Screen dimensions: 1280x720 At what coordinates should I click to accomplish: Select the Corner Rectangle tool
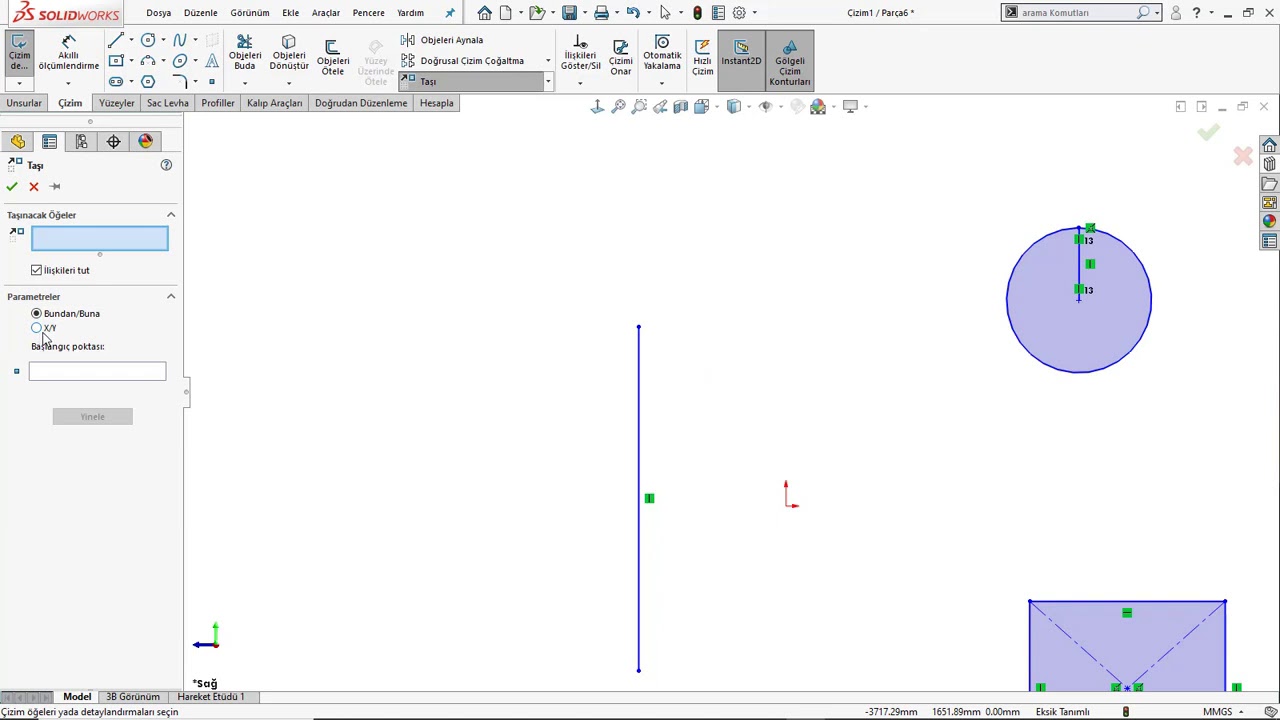coord(116,61)
